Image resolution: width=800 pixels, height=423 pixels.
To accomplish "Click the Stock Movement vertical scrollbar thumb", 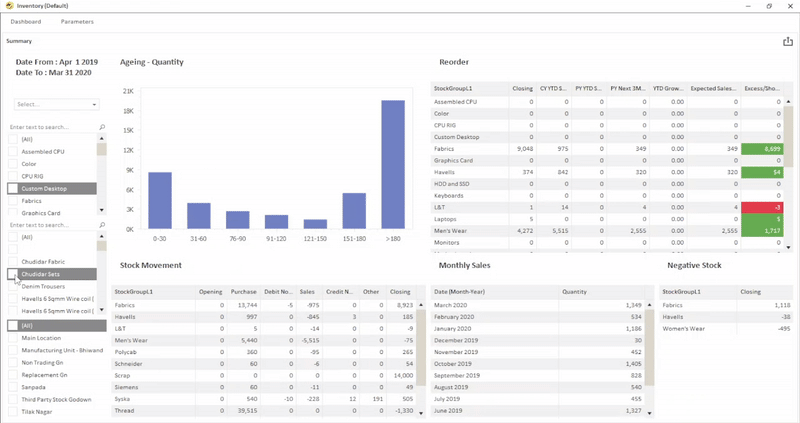I will pos(421,347).
